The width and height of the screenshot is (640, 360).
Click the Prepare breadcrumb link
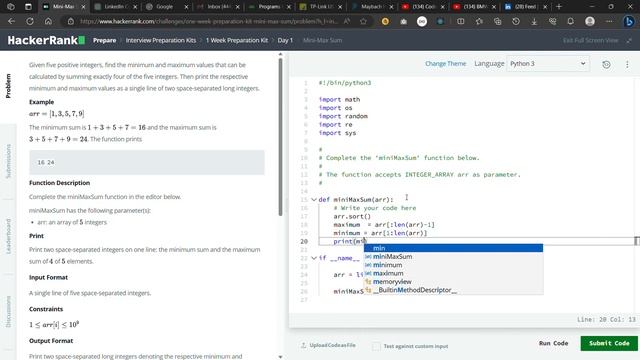(104, 40)
